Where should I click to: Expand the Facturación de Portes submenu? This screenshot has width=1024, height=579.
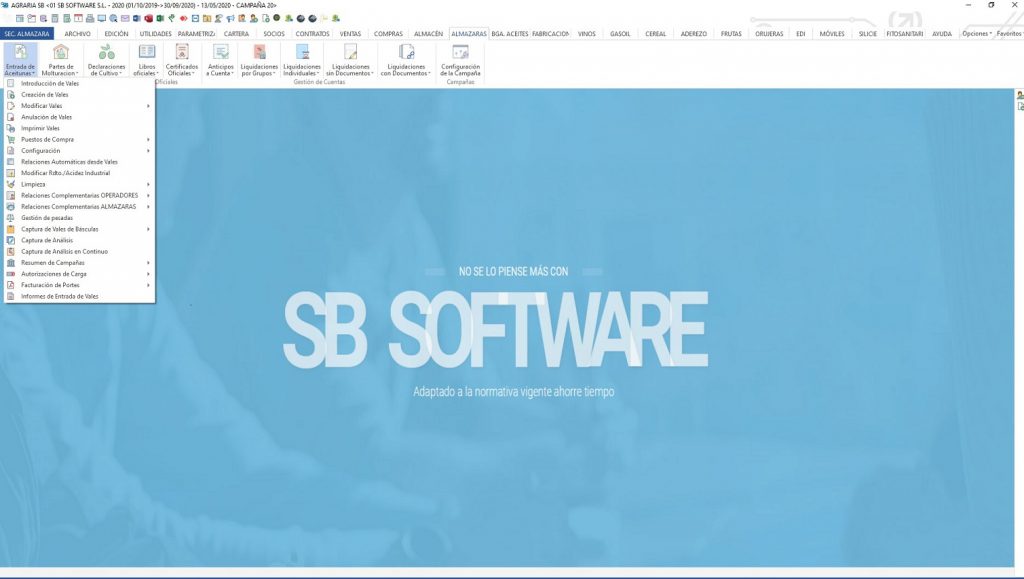coord(80,285)
